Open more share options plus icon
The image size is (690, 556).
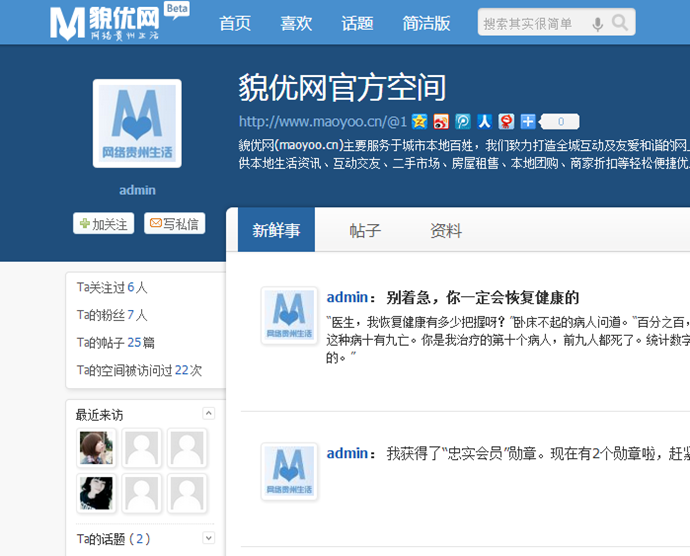click(x=528, y=122)
